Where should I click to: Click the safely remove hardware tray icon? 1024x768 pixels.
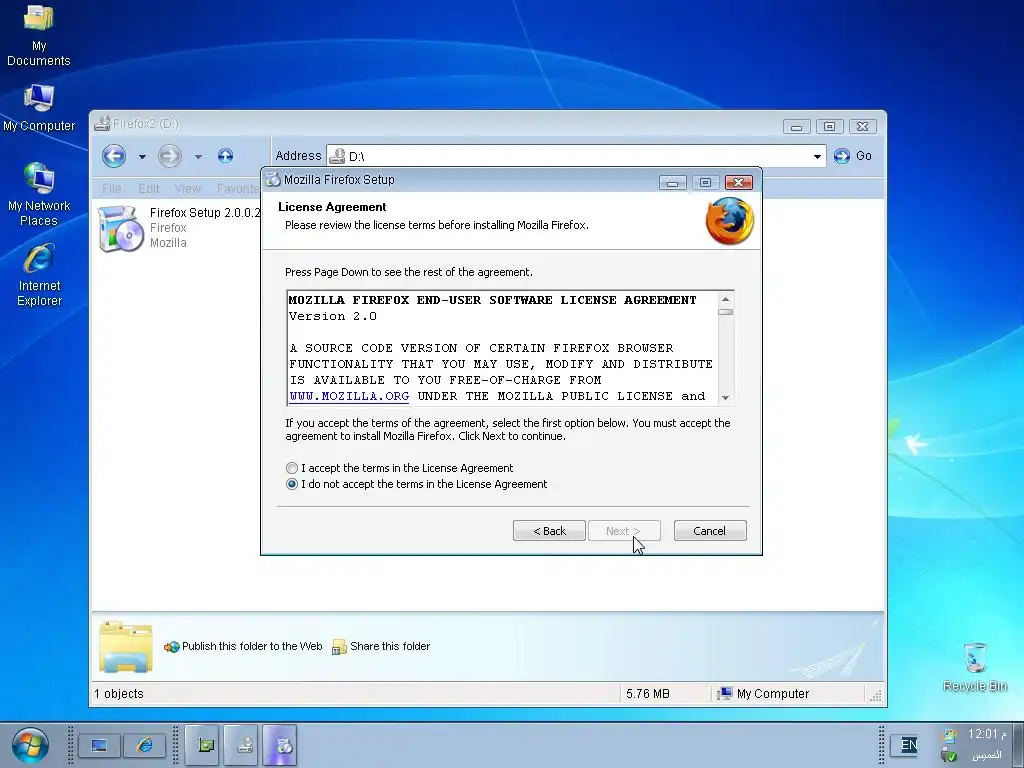950,756
